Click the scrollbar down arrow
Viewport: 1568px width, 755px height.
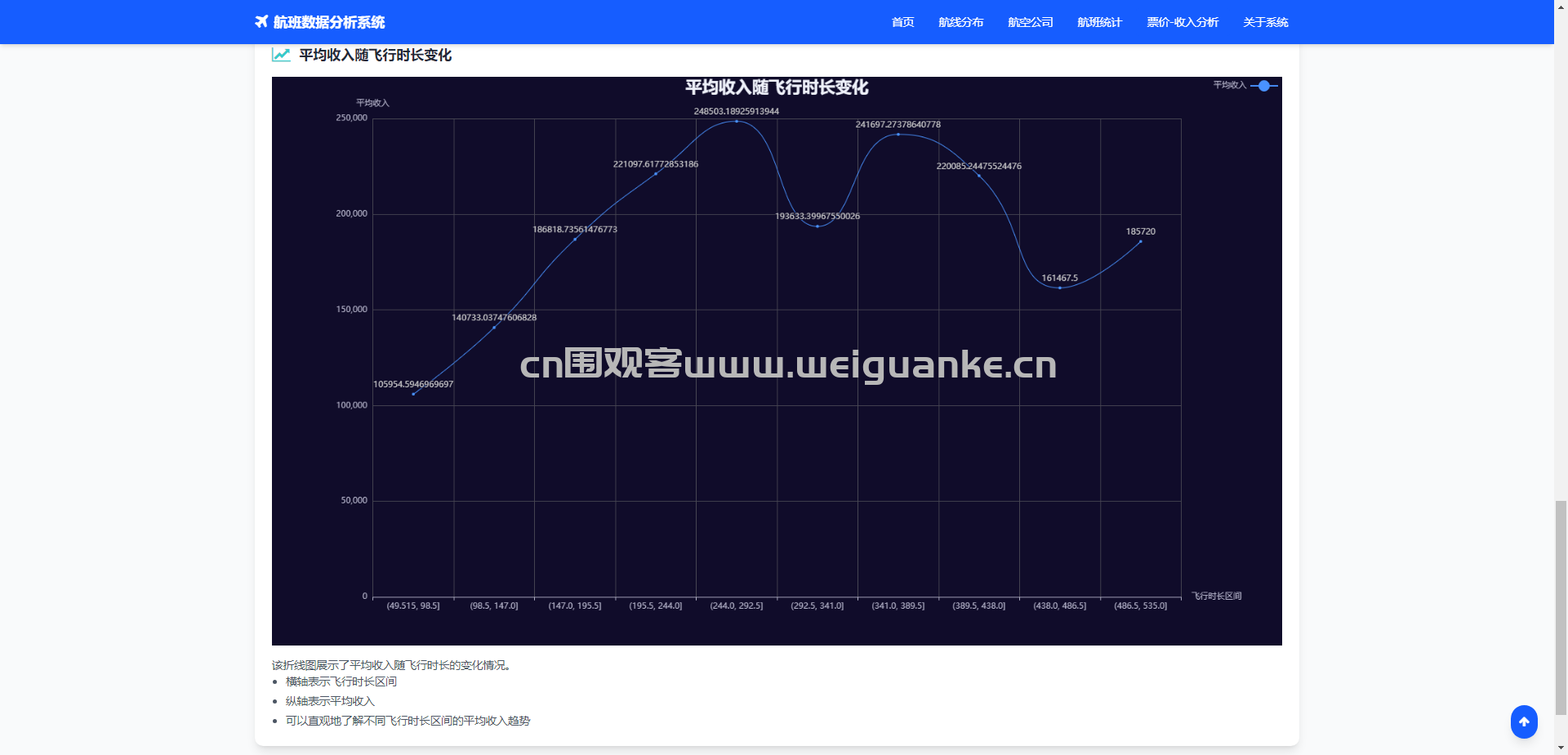[1561, 748]
